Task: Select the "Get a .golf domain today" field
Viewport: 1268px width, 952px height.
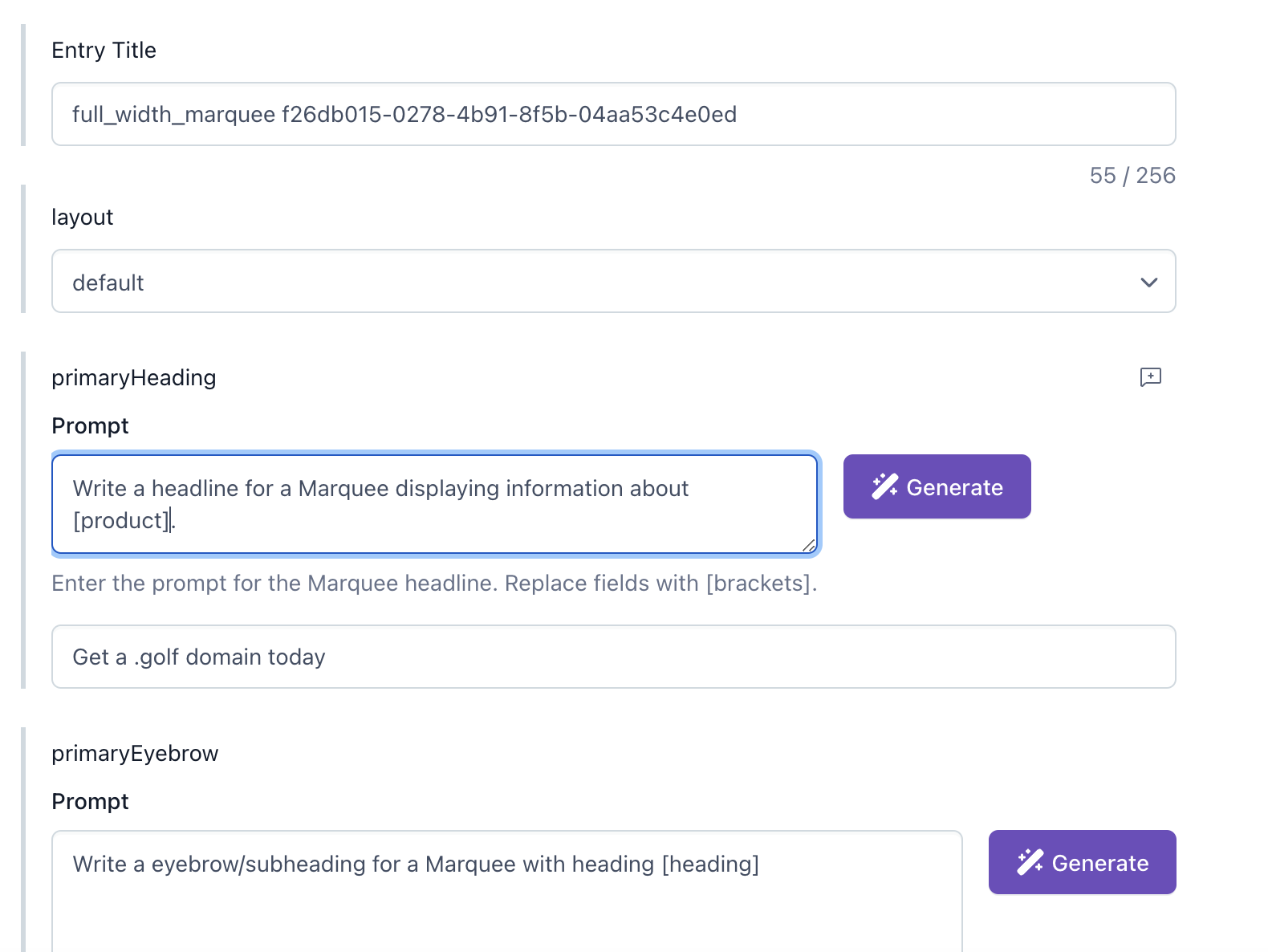Action: [x=613, y=657]
